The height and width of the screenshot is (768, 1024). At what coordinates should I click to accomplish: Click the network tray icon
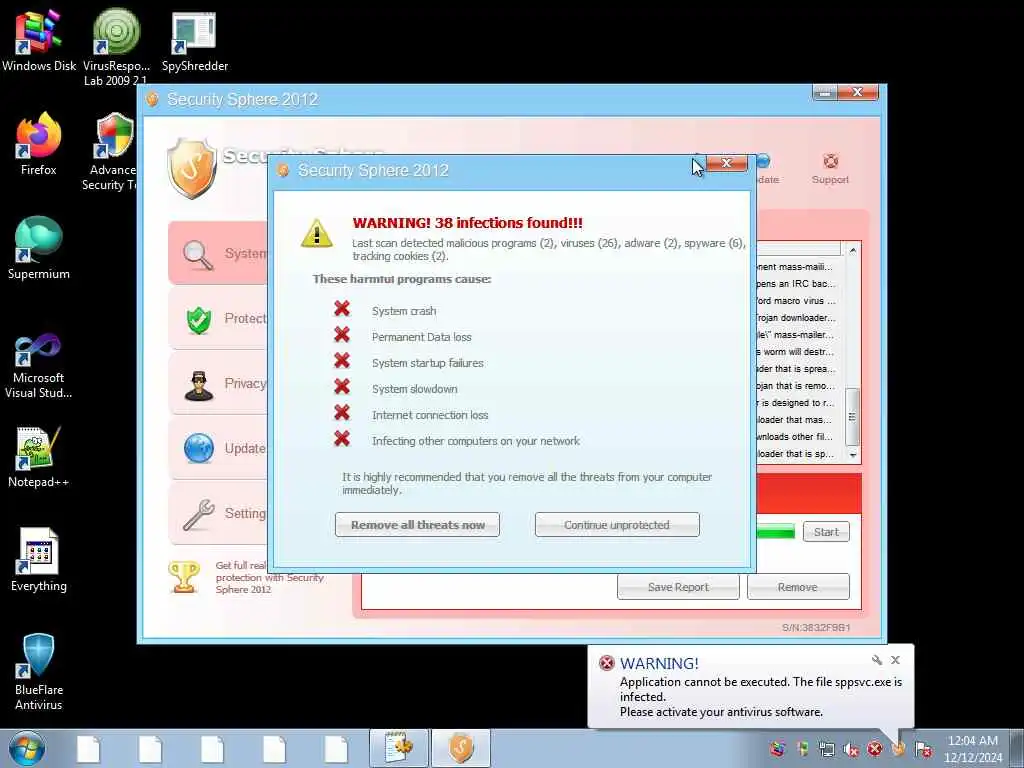point(827,749)
